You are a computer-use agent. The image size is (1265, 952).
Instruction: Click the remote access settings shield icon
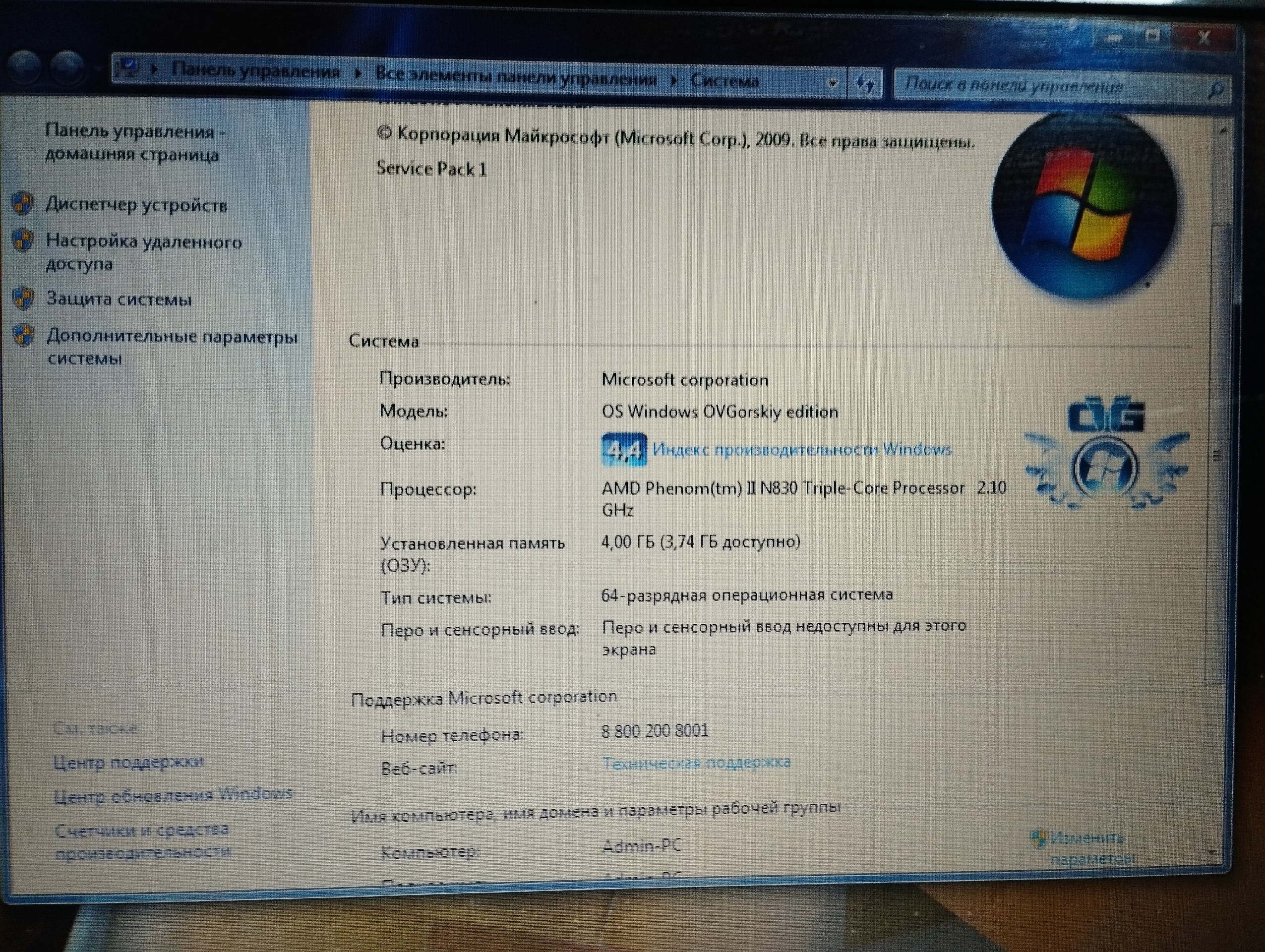23,240
